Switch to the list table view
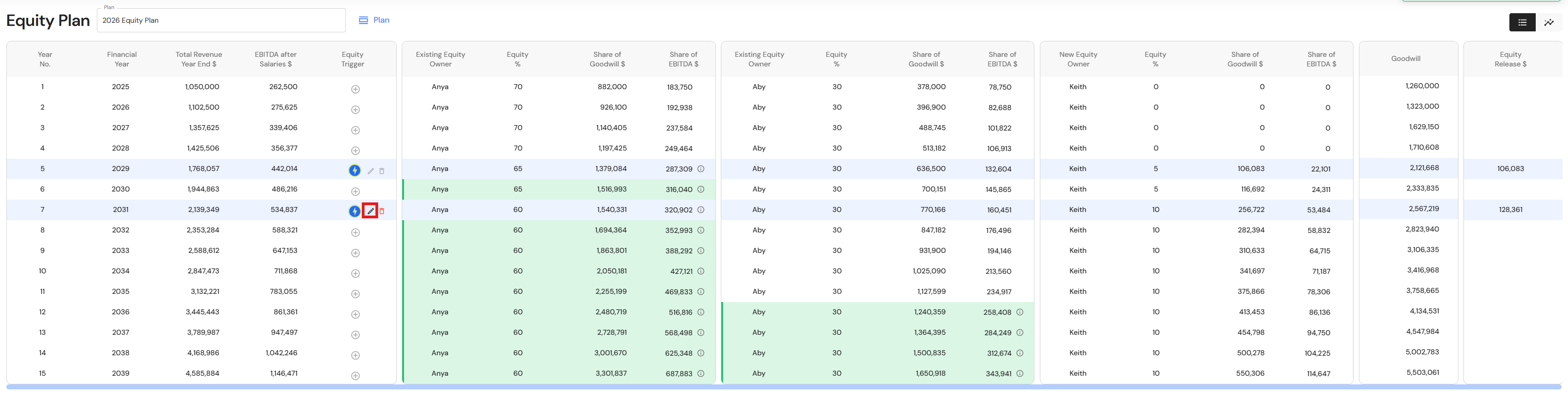Viewport: 1568px width, 393px height. pos(1522,23)
